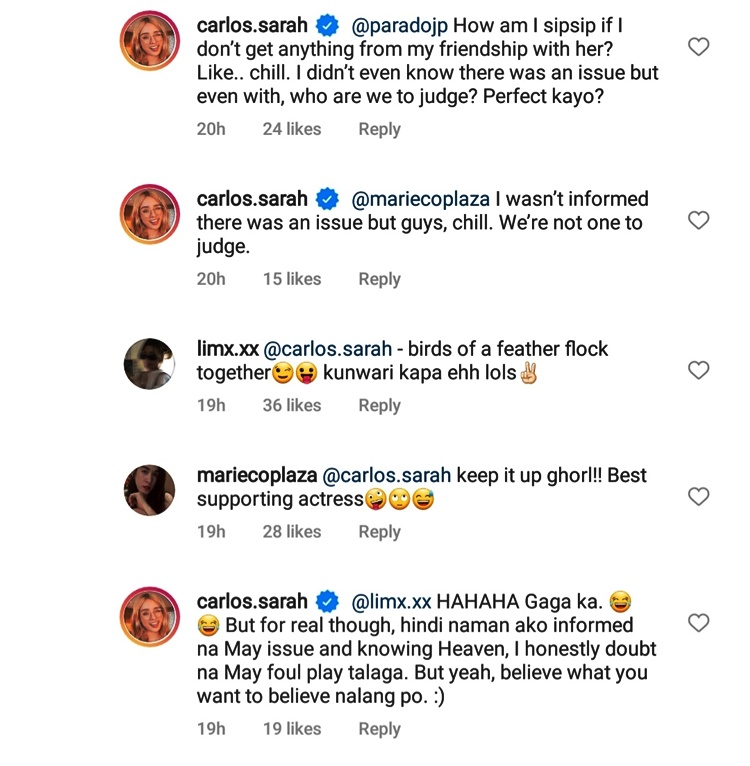The image size is (750, 766).
Task: Tap heart on "We're not one to judge" comment
Action: 698,220
